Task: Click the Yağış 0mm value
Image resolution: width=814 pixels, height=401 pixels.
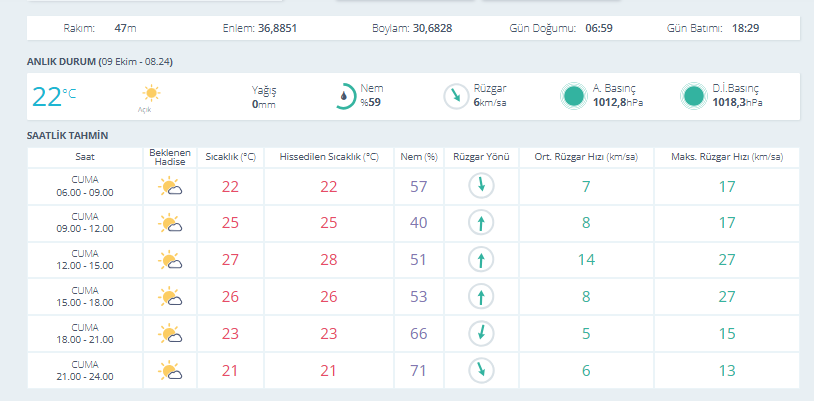Action: point(264,104)
